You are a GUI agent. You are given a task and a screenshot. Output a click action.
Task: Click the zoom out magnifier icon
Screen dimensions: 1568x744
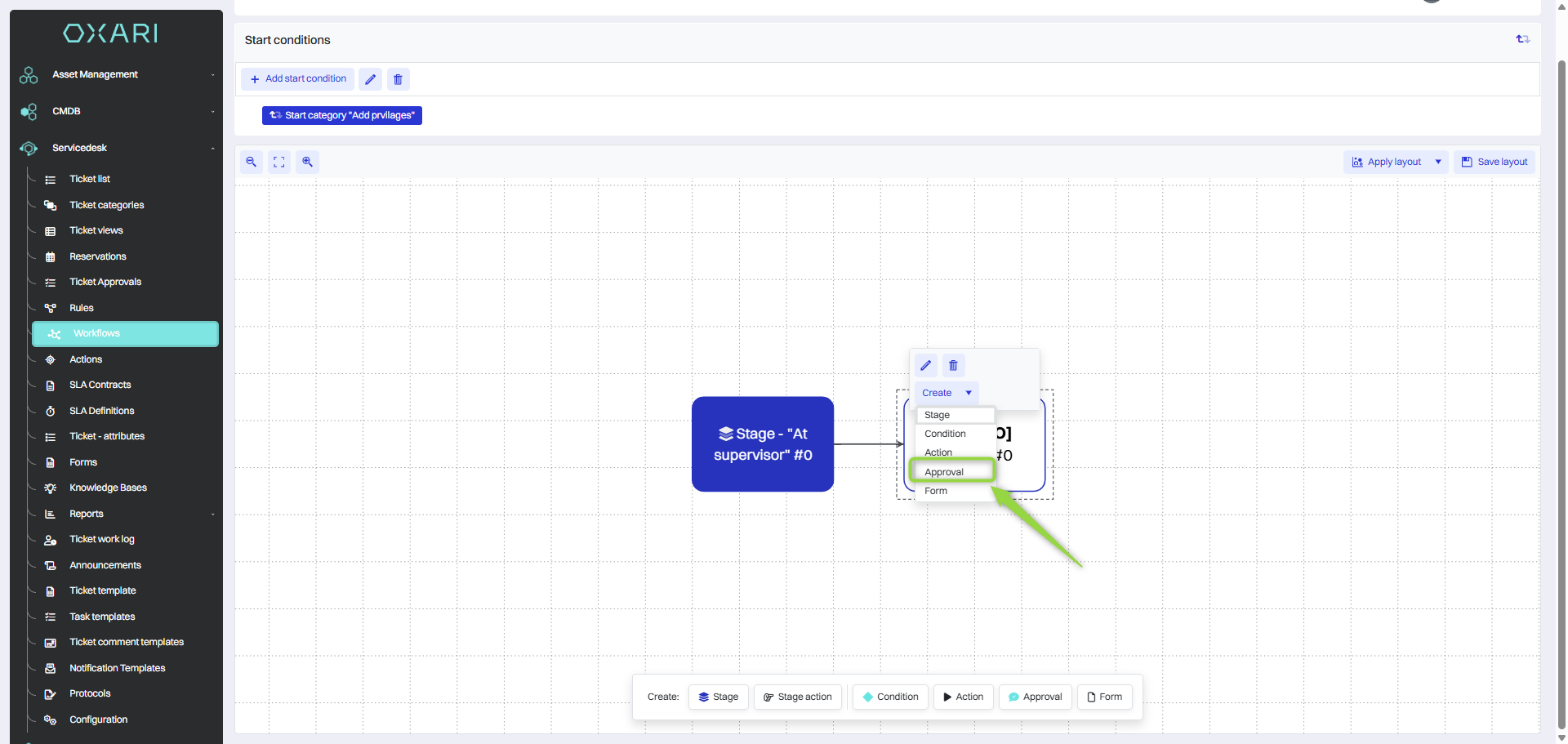click(x=252, y=162)
